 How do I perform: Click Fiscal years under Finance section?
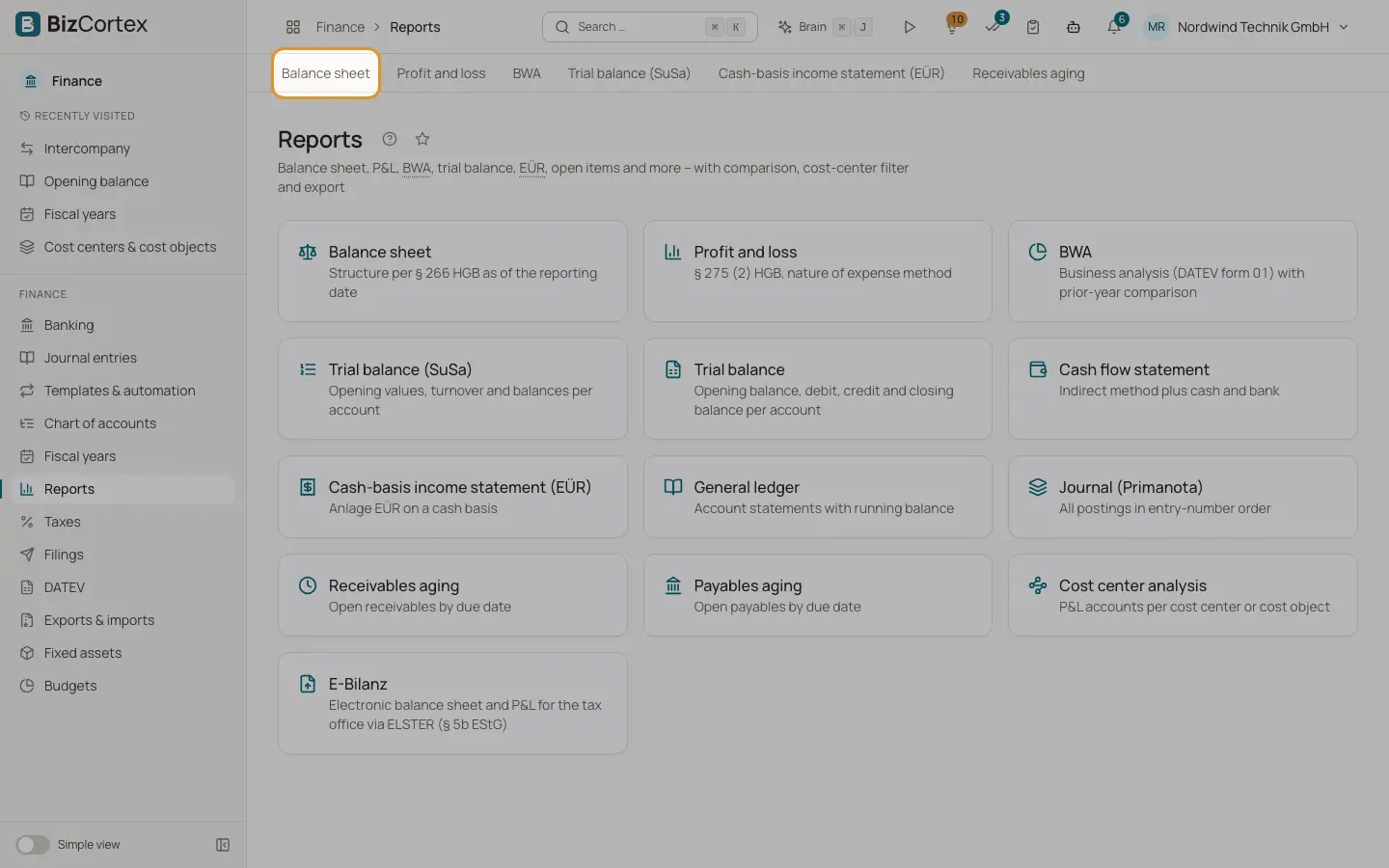tap(123, 456)
